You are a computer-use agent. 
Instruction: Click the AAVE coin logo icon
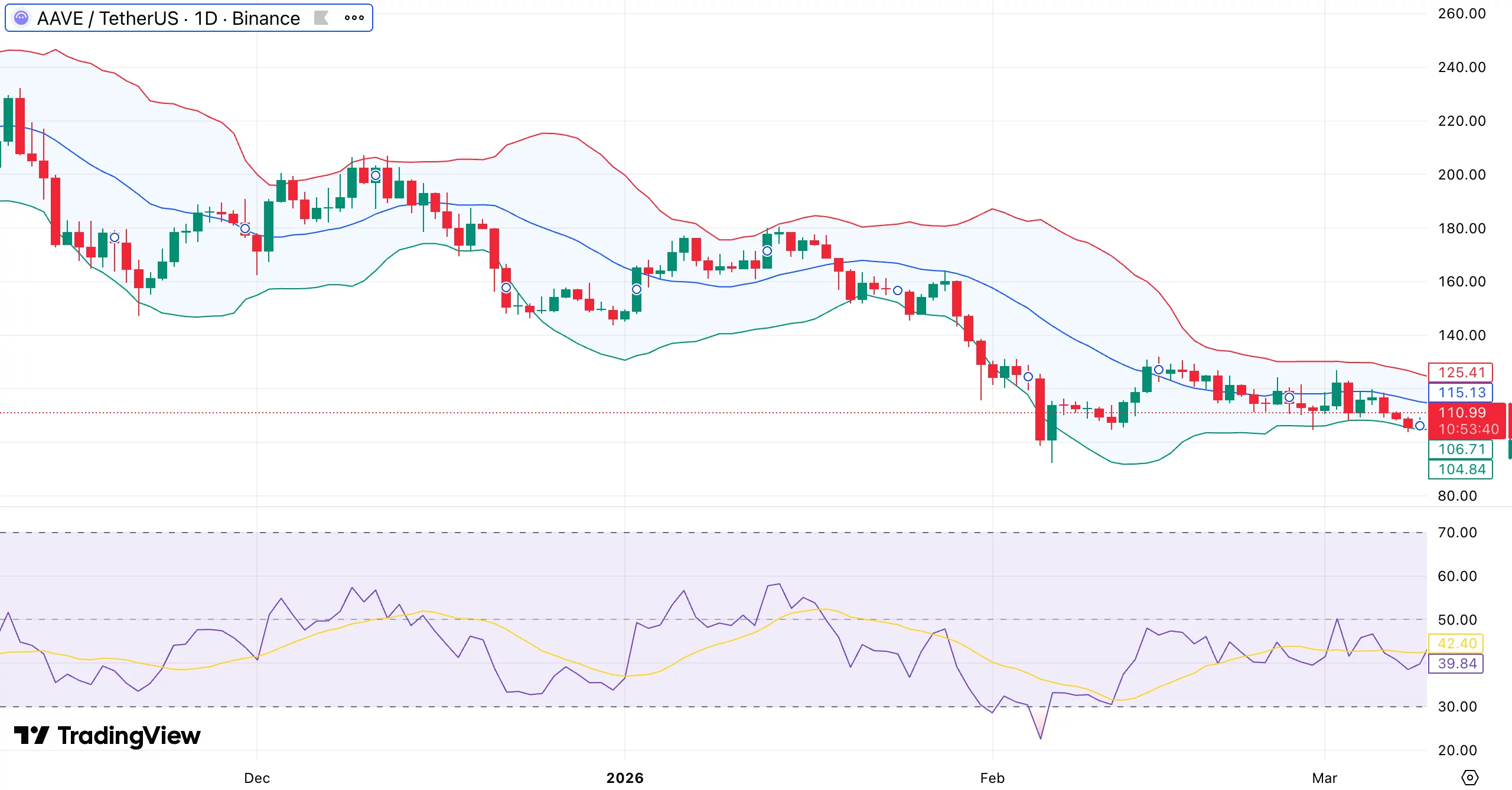[x=22, y=18]
